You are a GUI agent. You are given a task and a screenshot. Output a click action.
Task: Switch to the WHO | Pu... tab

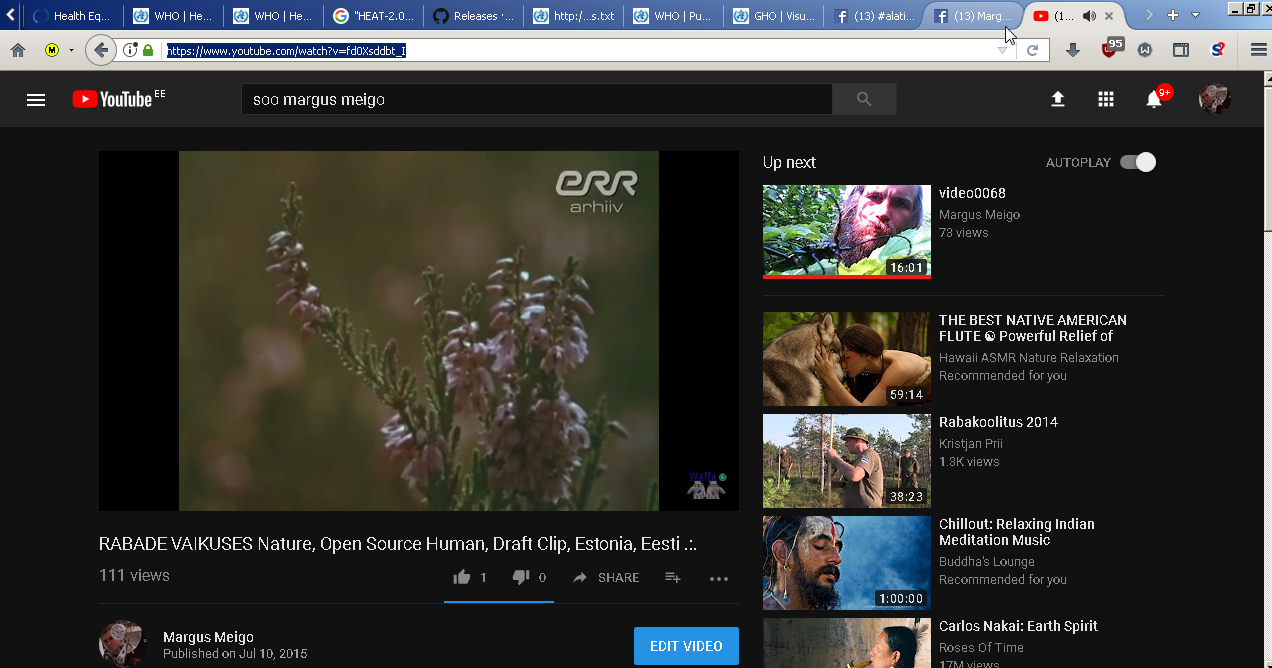pyautogui.click(x=674, y=16)
